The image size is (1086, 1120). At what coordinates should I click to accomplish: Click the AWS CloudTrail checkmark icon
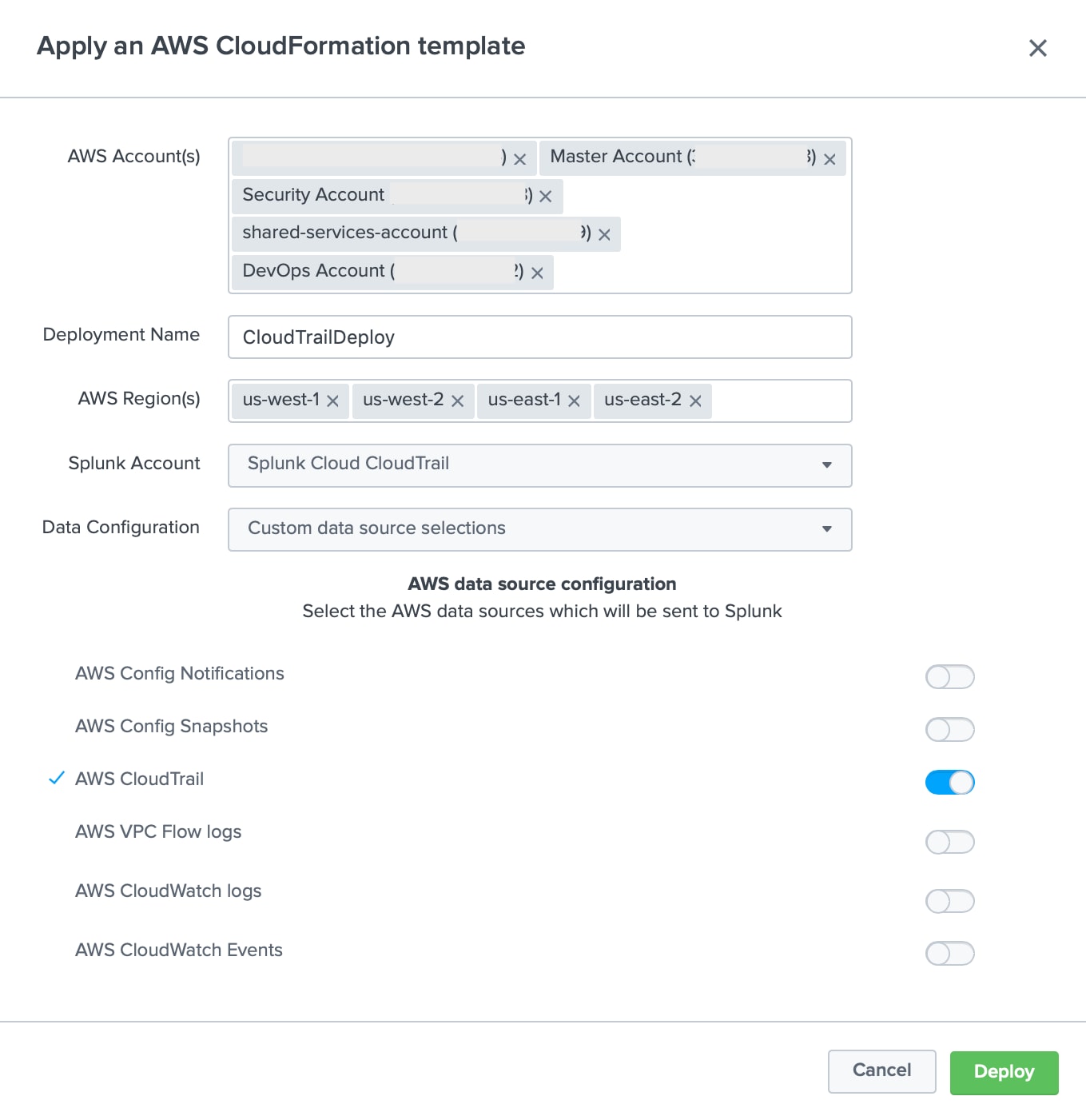56,778
